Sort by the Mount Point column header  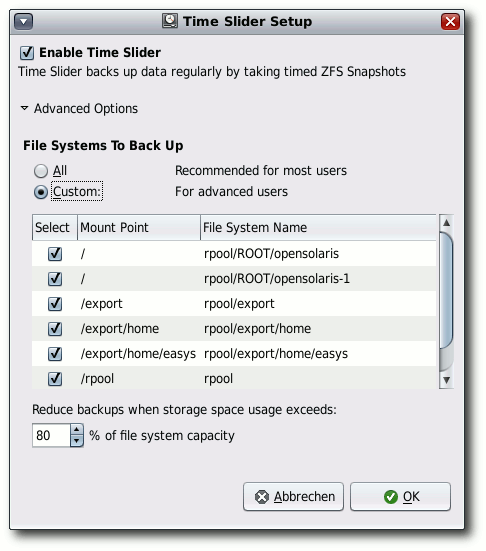coord(139,227)
